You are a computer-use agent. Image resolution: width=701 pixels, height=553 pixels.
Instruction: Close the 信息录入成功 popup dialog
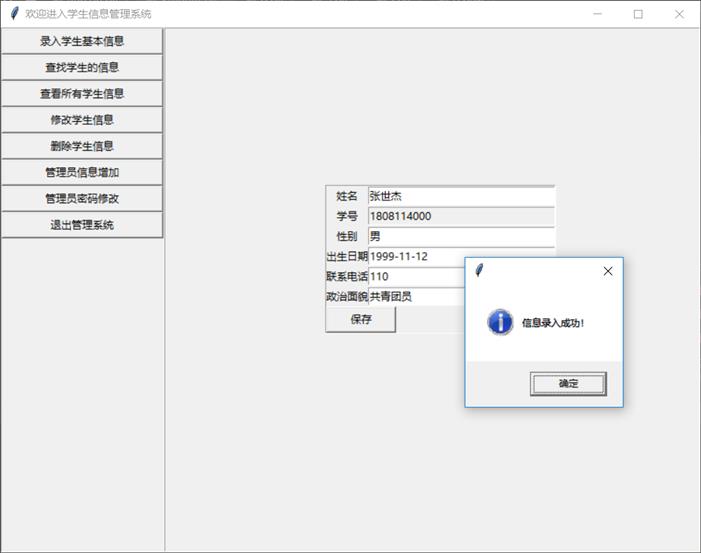[x=607, y=271]
